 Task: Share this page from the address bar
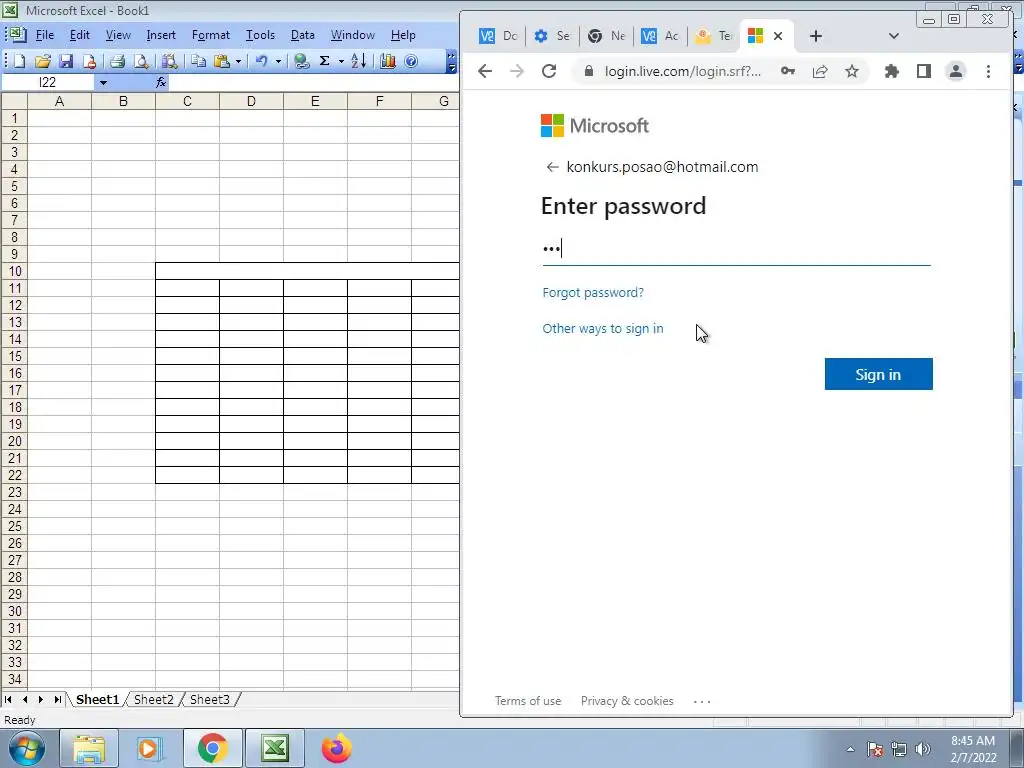point(820,71)
